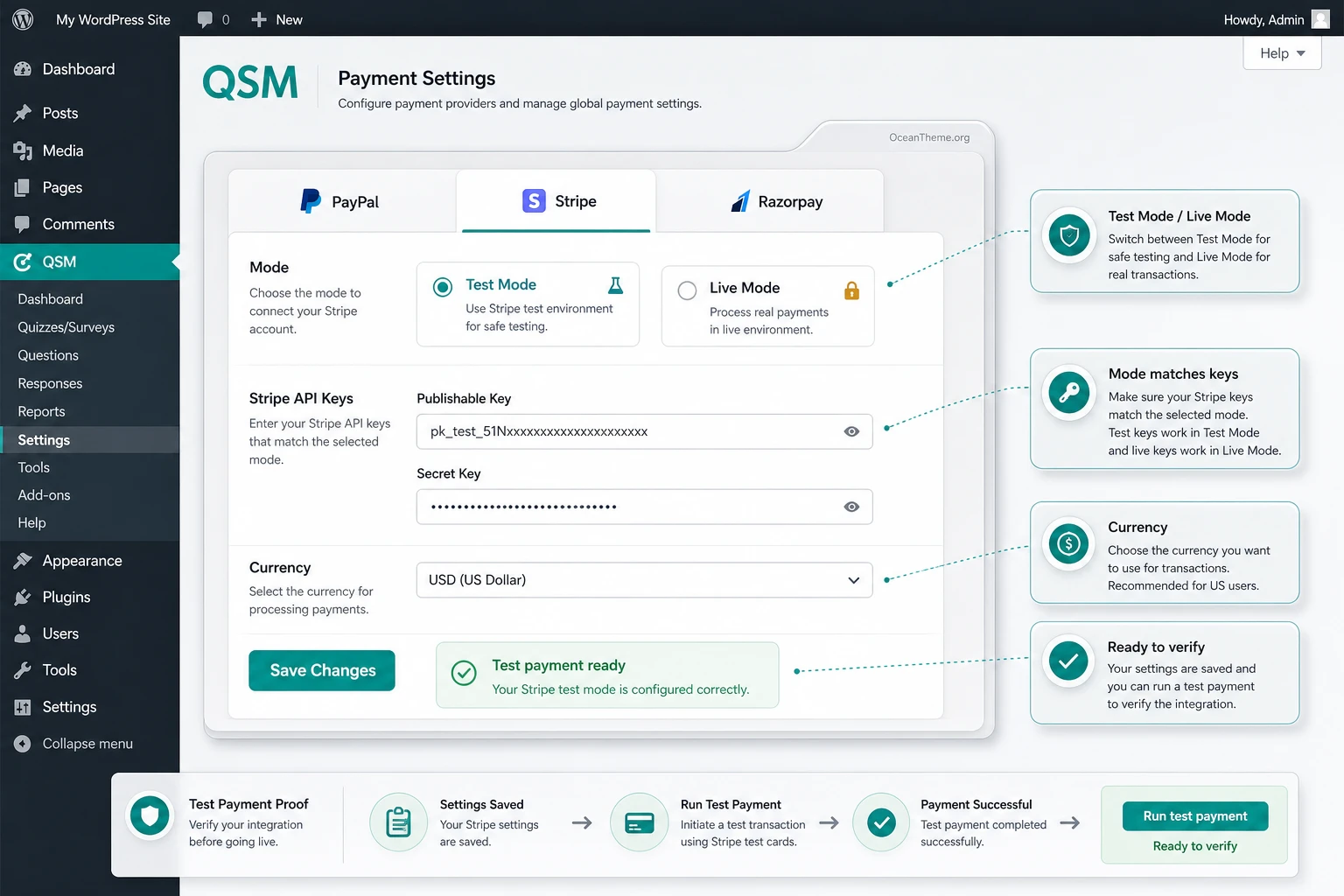
Task: Click the Test Payment Proof shield icon
Action: coord(150,816)
